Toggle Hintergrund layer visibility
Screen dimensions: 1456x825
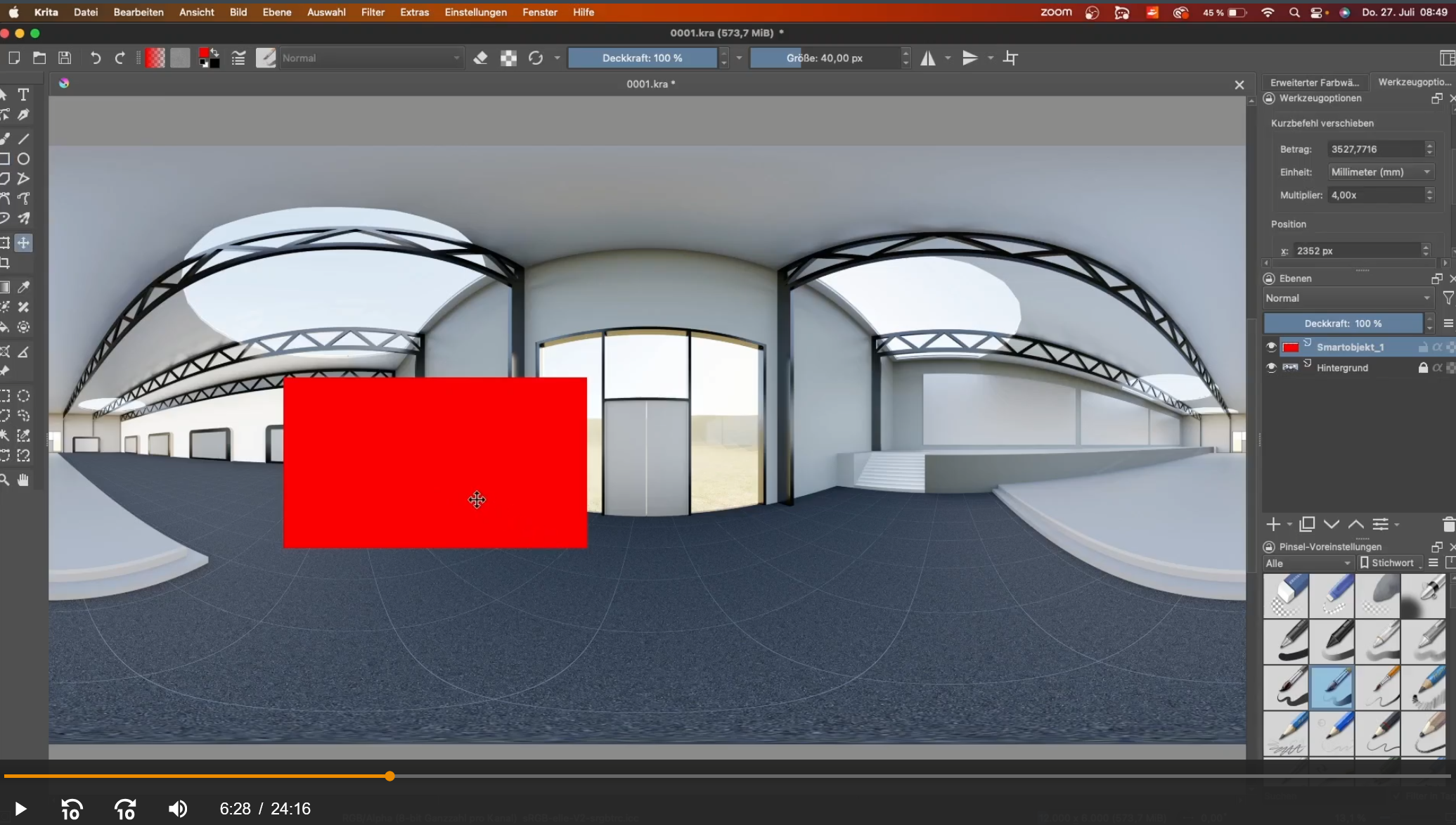coord(1271,368)
